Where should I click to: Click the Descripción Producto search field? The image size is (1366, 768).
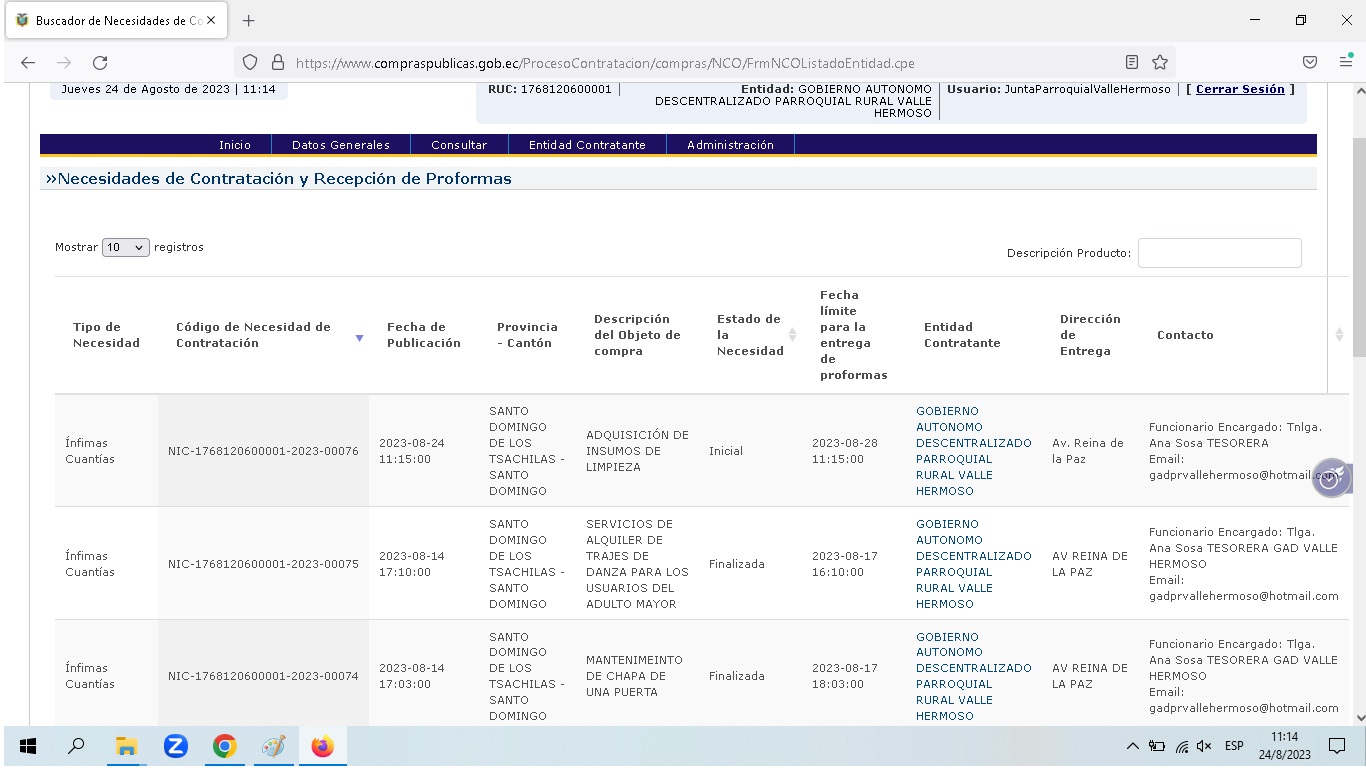pyautogui.click(x=1219, y=253)
